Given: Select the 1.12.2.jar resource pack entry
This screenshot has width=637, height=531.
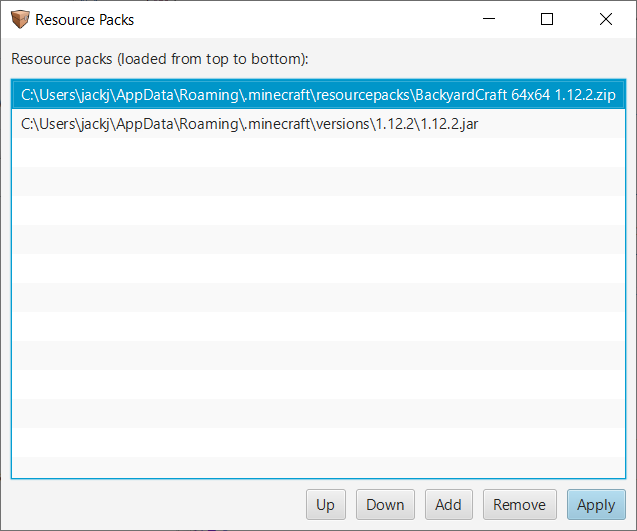Looking at the screenshot, I should point(318,124).
